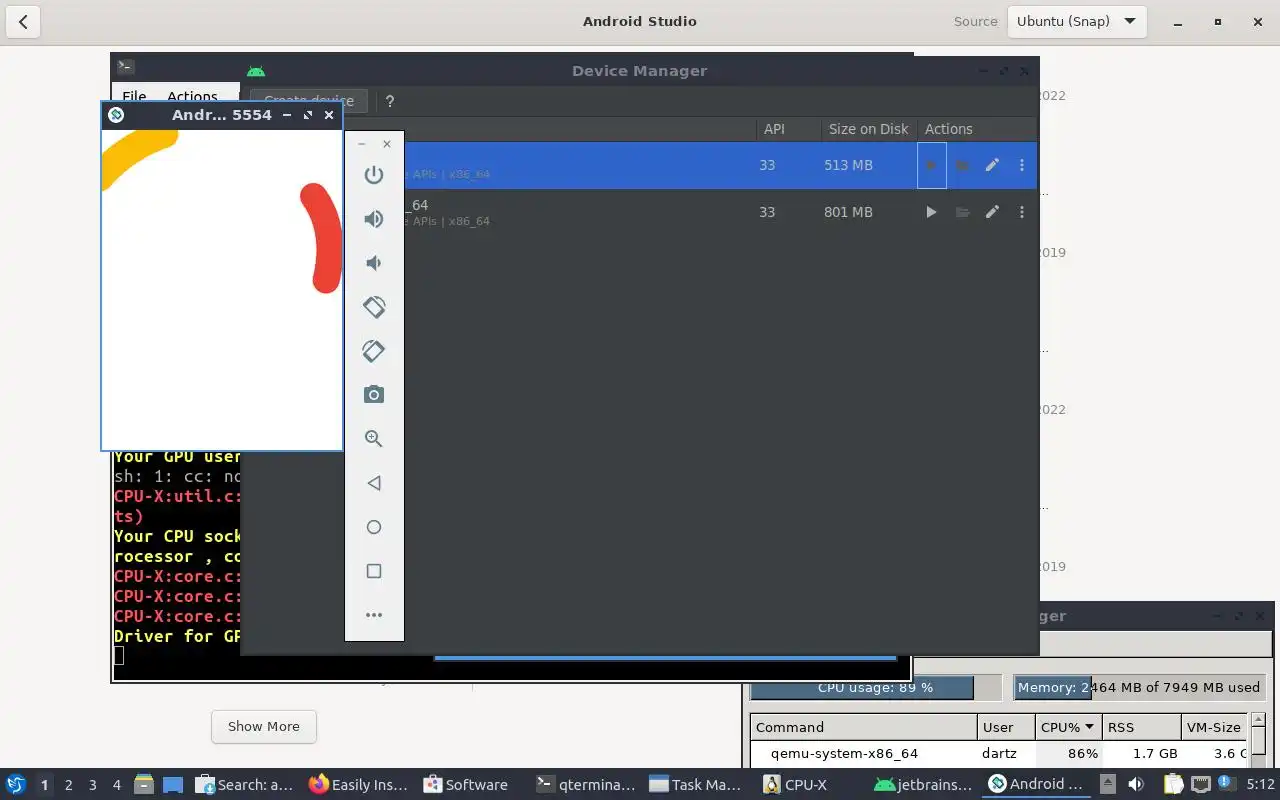1280x800 pixels.
Task: Open the File menu in the terminal window
Action: (x=134, y=97)
